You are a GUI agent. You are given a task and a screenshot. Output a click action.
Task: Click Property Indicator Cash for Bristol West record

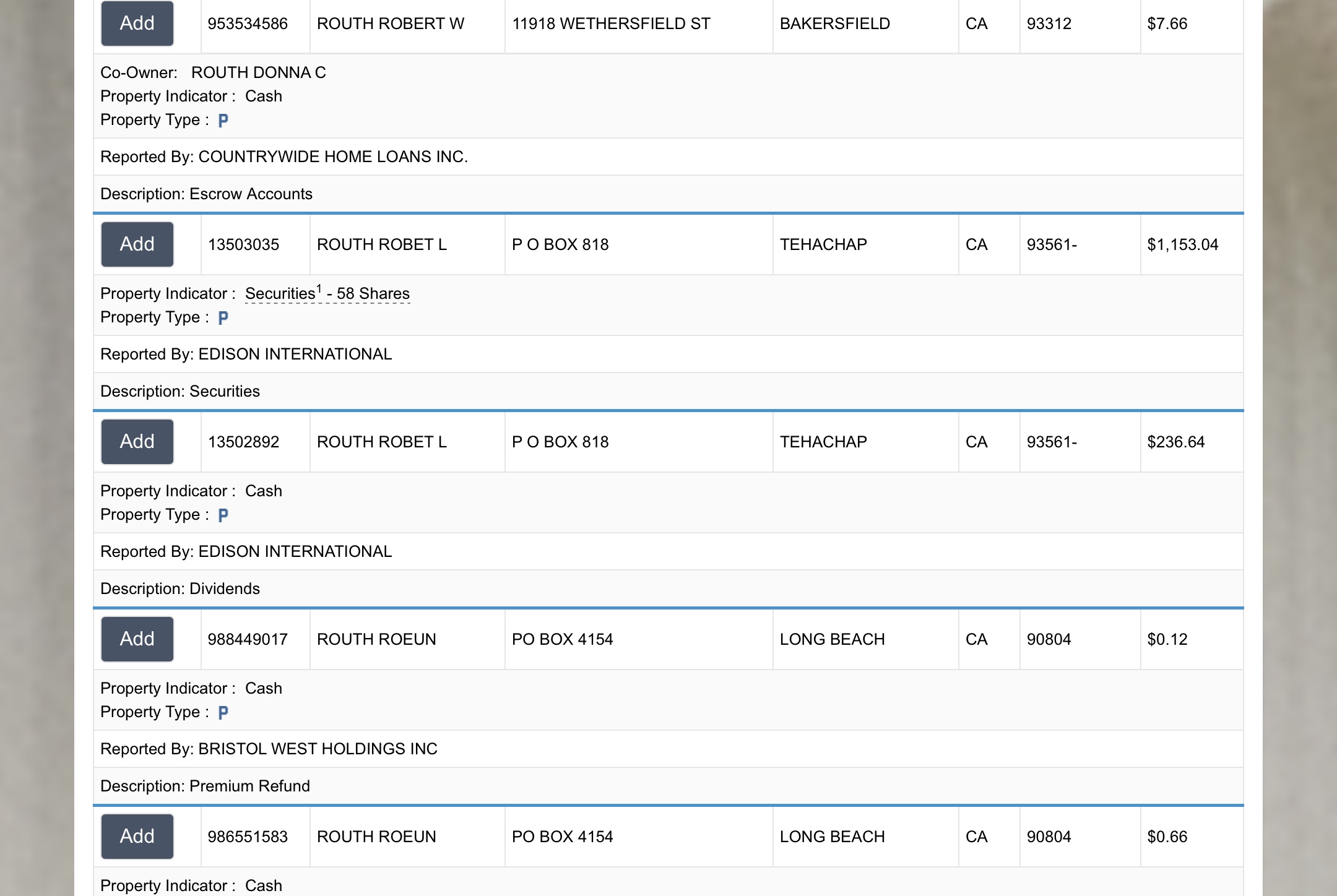pos(263,688)
